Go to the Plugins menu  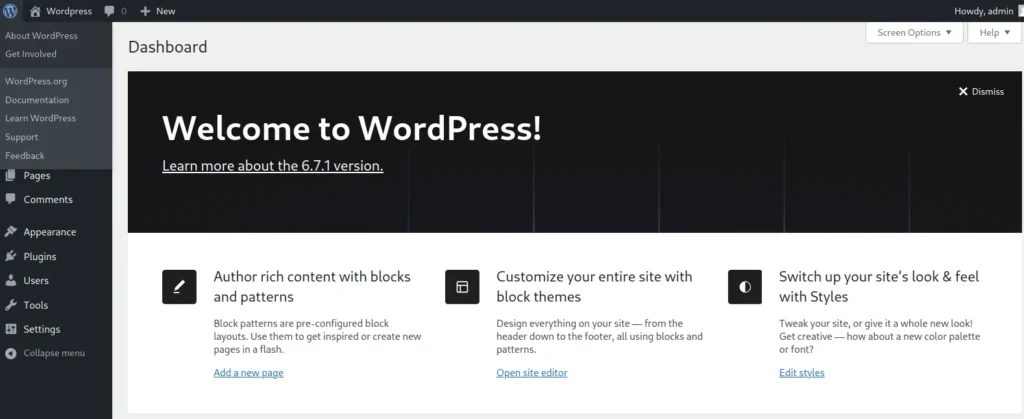tap(40, 256)
